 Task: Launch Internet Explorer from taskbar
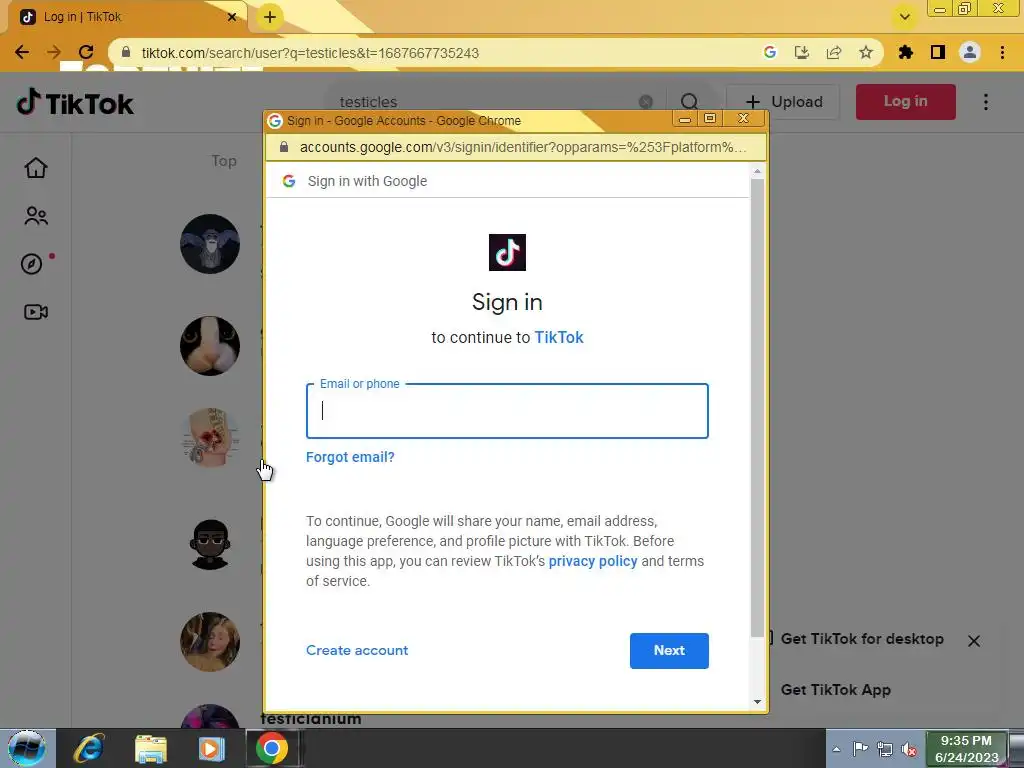coord(89,748)
